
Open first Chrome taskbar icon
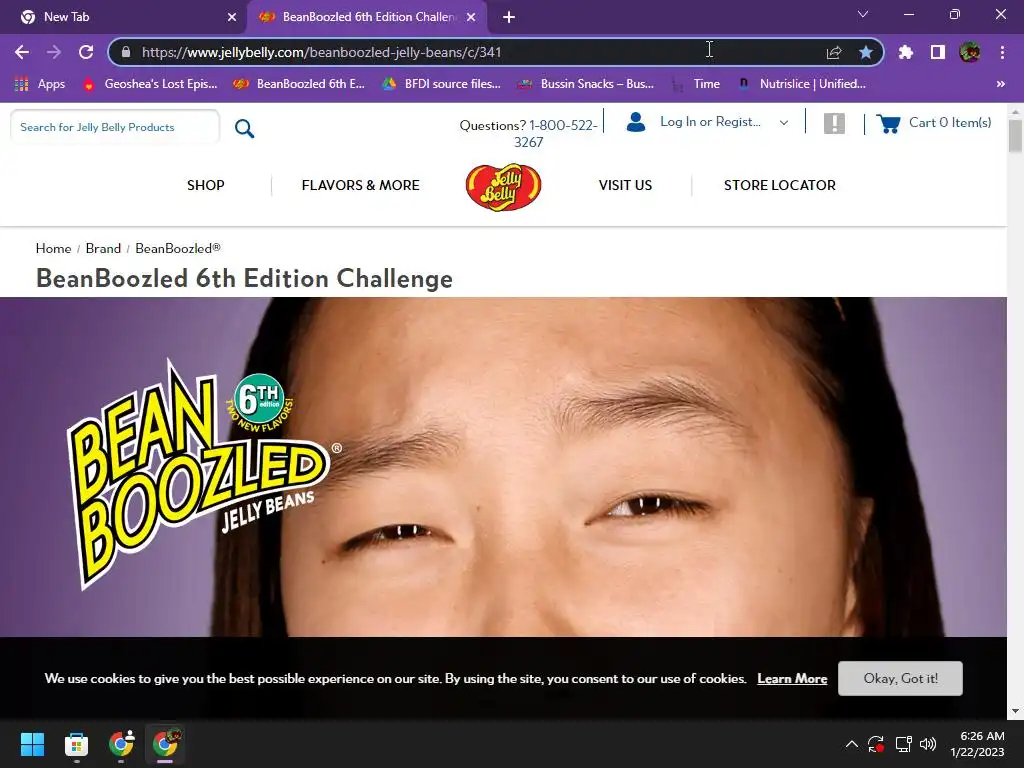pyautogui.click(x=121, y=744)
